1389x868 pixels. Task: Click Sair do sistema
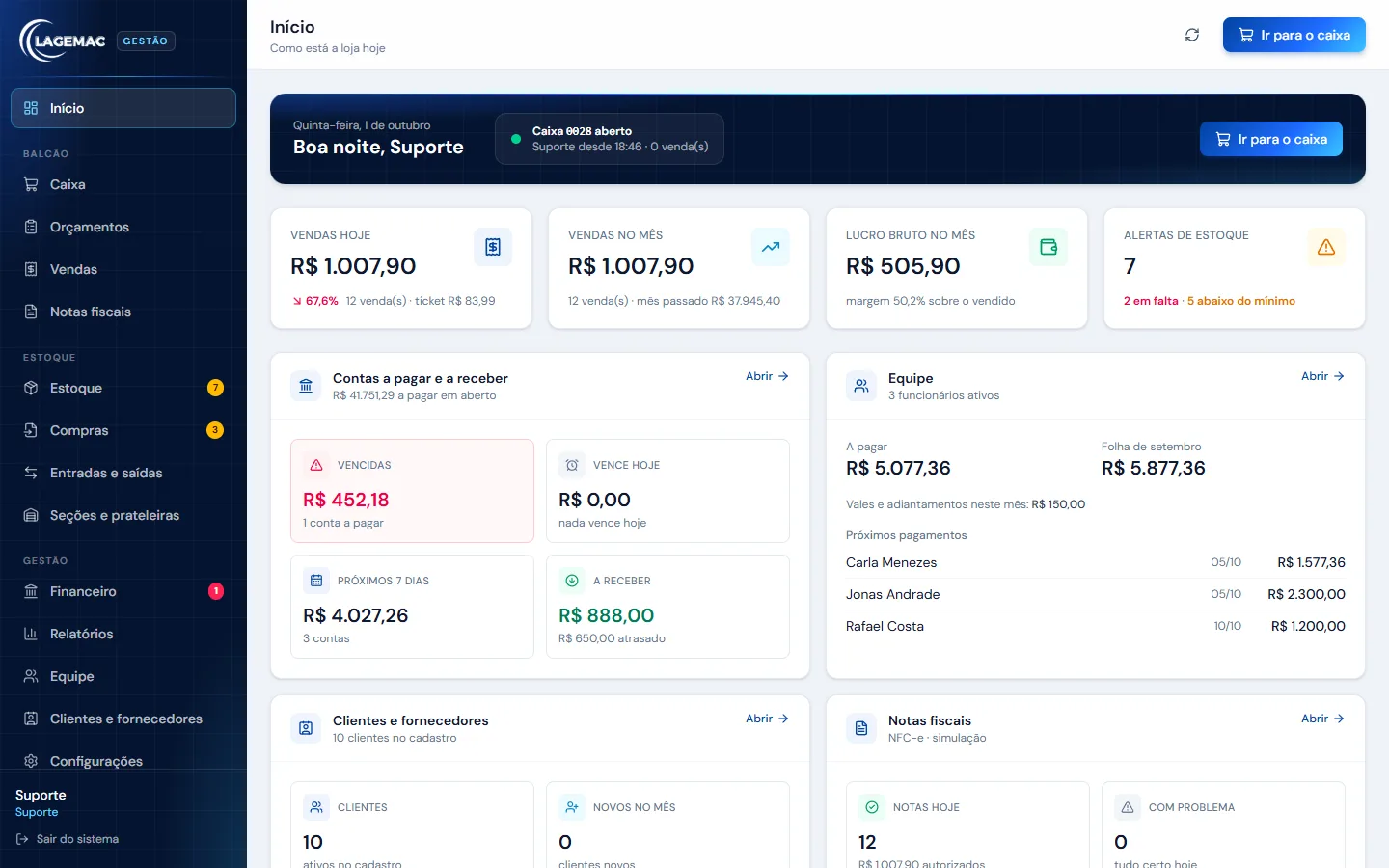[68, 839]
